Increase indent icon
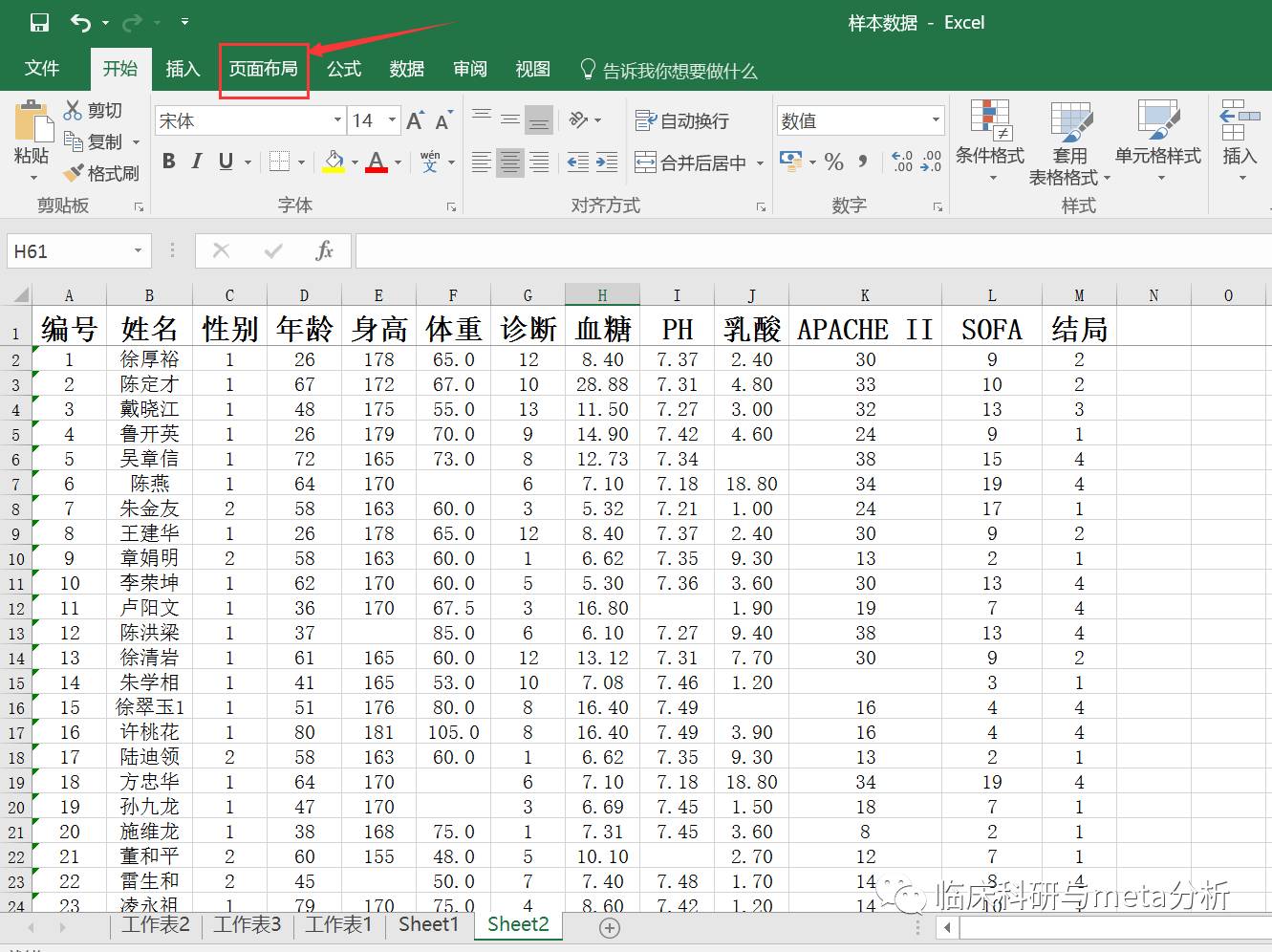1272x952 pixels. coord(608,162)
